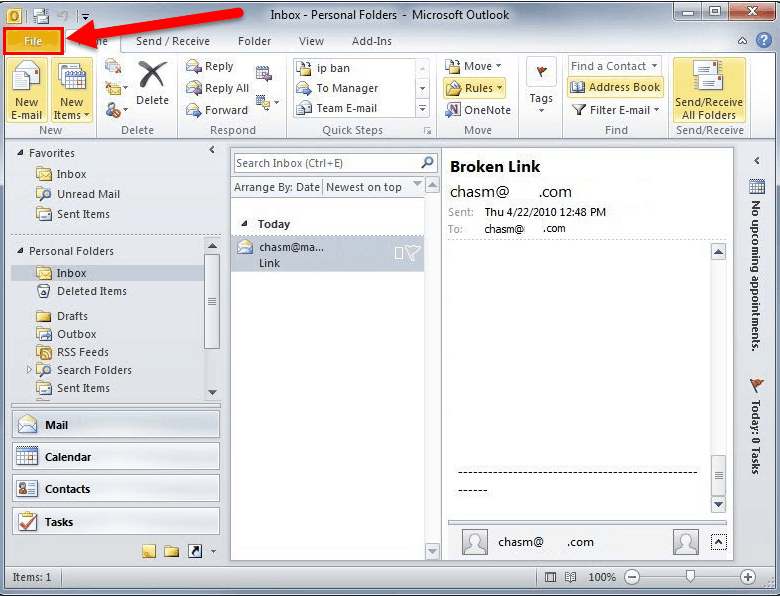Switch to Mail view
This screenshot has height=597, width=780.
[115, 425]
